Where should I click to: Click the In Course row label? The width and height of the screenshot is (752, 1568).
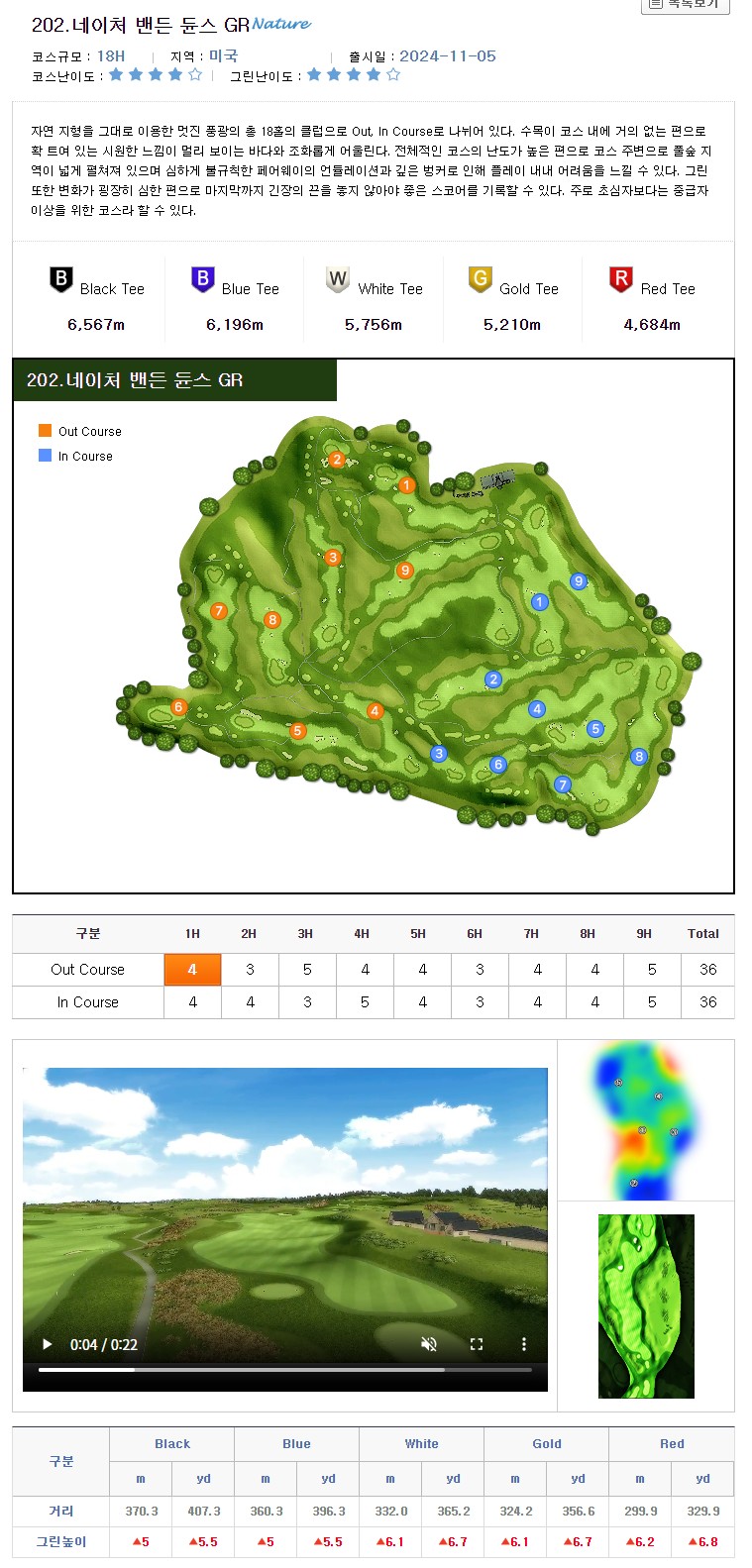point(87,1002)
